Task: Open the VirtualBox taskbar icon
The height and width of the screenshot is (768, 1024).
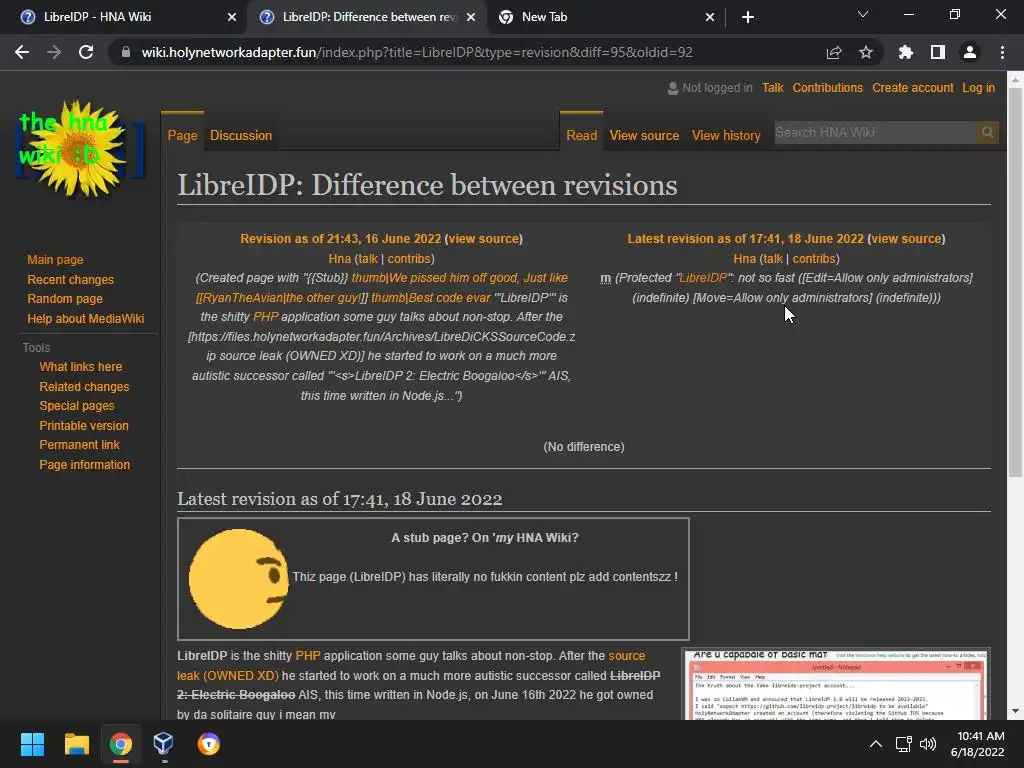Action: click(163, 744)
